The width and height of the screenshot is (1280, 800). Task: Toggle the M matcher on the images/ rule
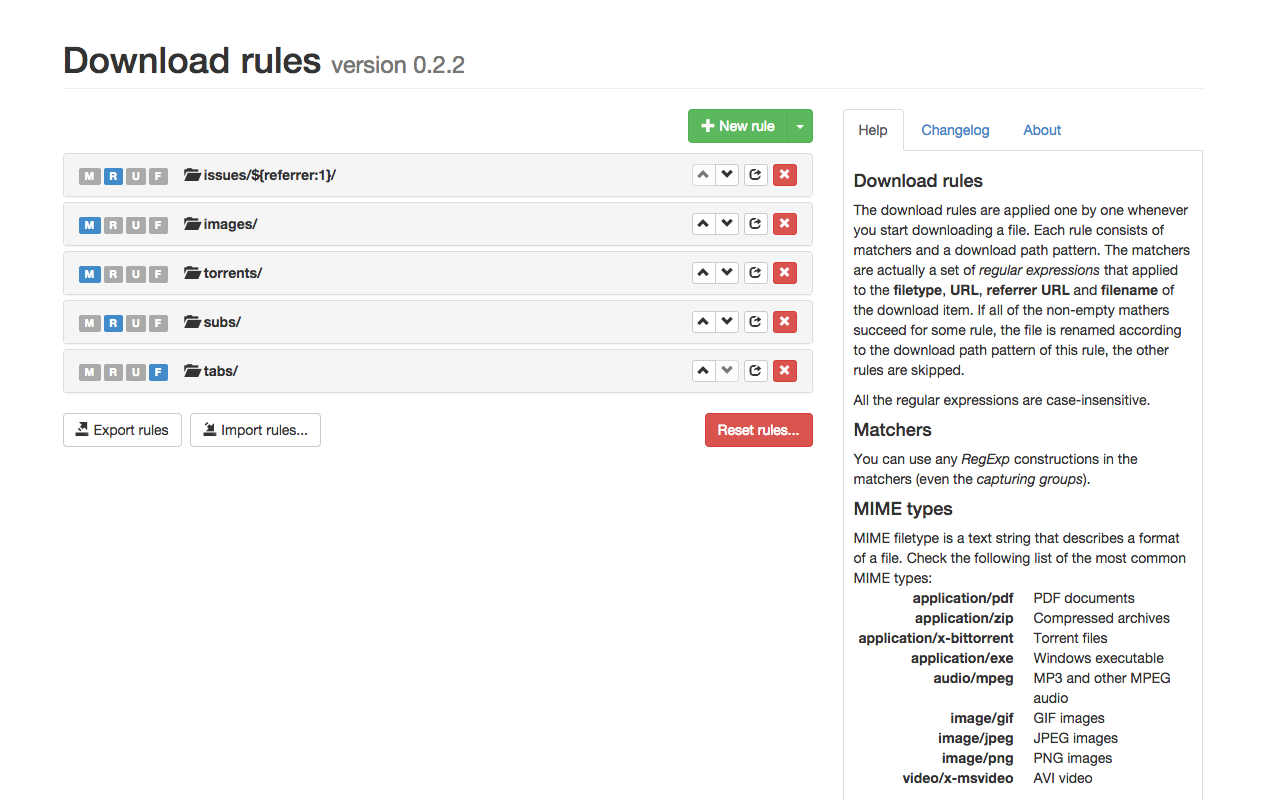pos(90,224)
